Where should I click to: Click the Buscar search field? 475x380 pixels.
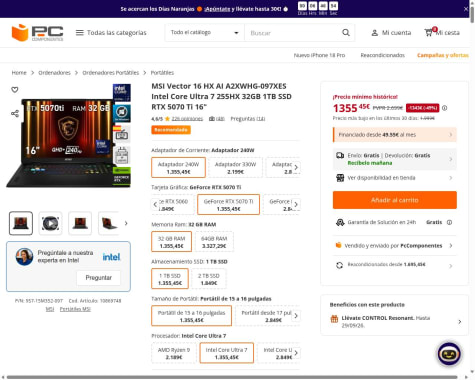(292, 33)
